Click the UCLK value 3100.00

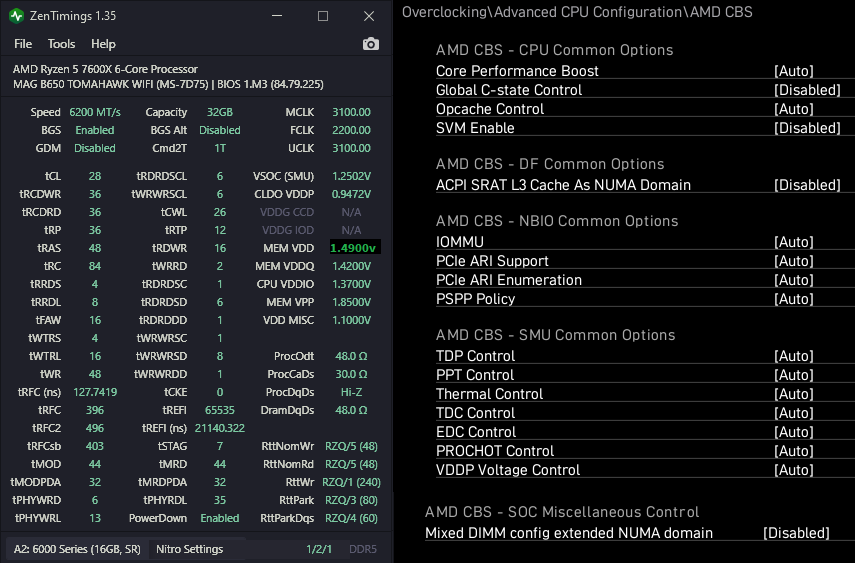[x=351, y=148]
